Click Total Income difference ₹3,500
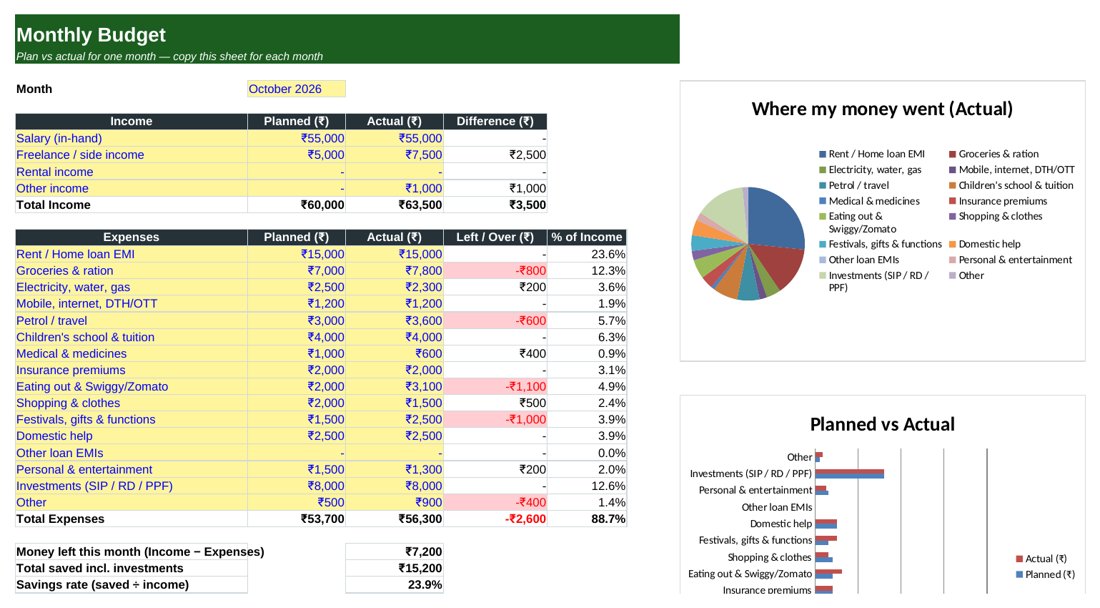 pos(495,205)
